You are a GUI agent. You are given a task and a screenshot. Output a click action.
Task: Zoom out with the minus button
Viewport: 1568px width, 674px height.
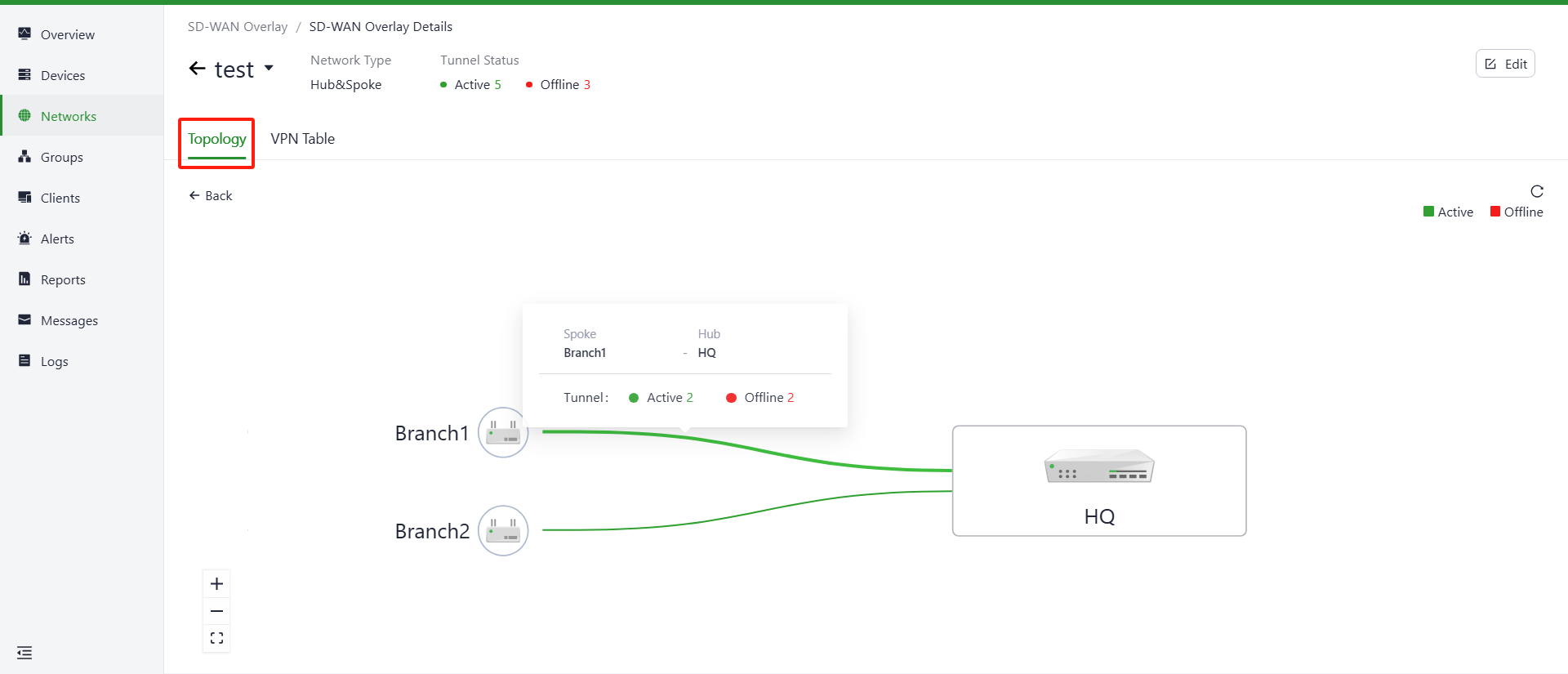216,611
